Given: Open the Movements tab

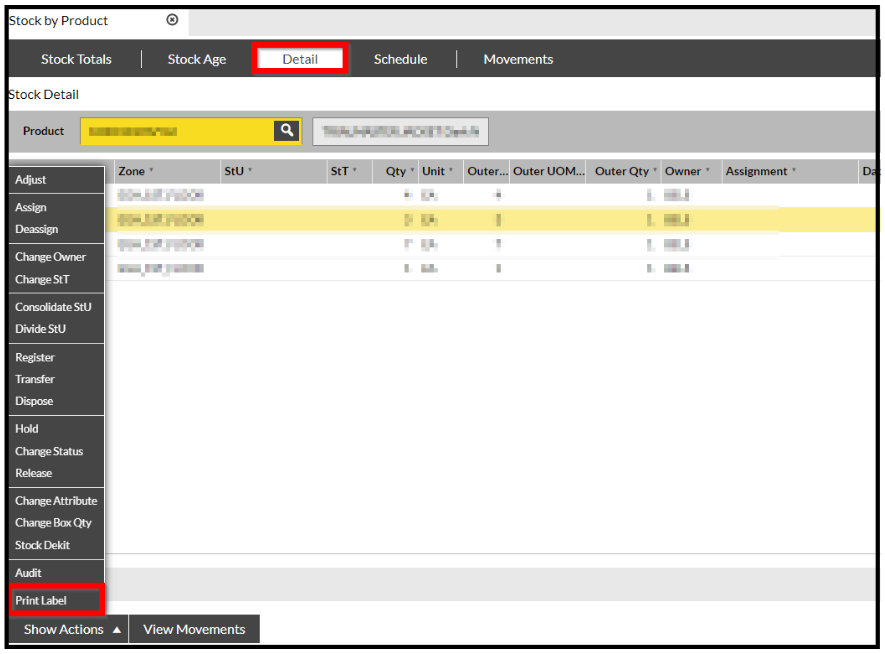Looking at the screenshot, I should pyautogui.click(x=518, y=59).
